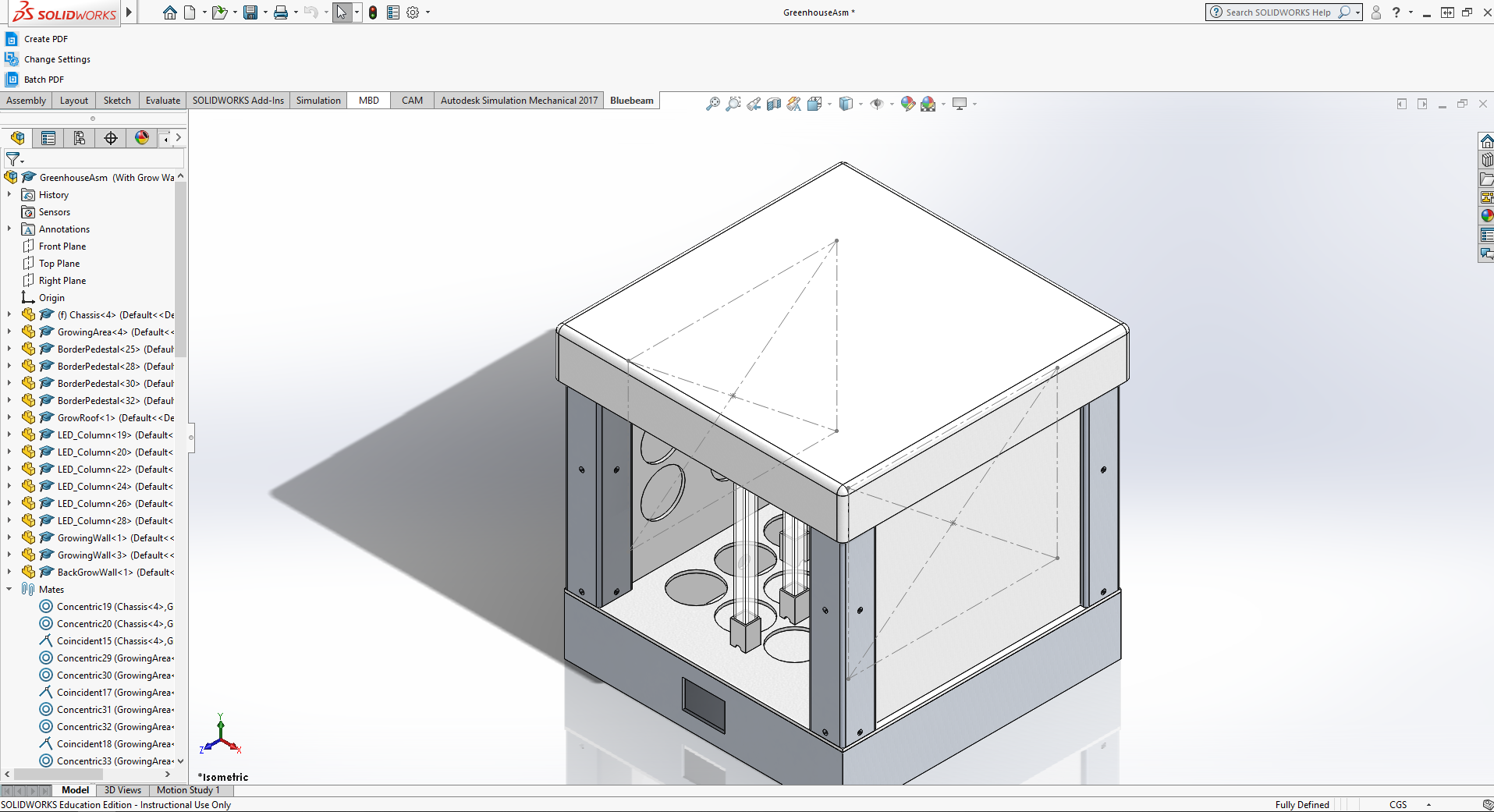Open the Custom Properties task pane icon
This screenshot has height=812, width=1494.
[x=1487, y=235]
